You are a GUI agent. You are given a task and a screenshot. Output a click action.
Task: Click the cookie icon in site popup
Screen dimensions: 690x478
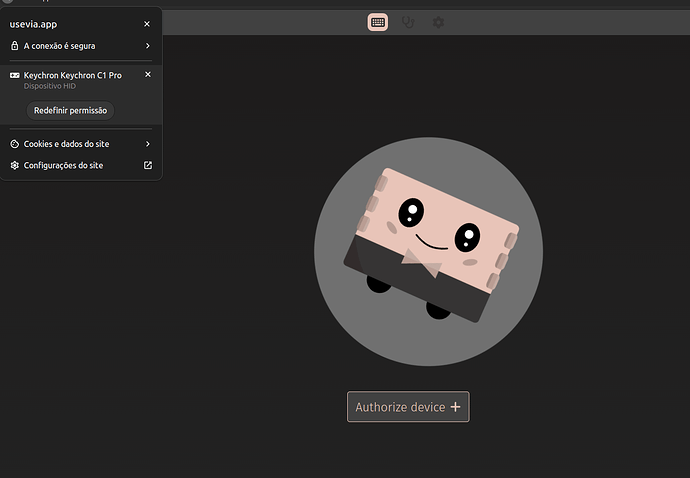click(x=15, y=144)
